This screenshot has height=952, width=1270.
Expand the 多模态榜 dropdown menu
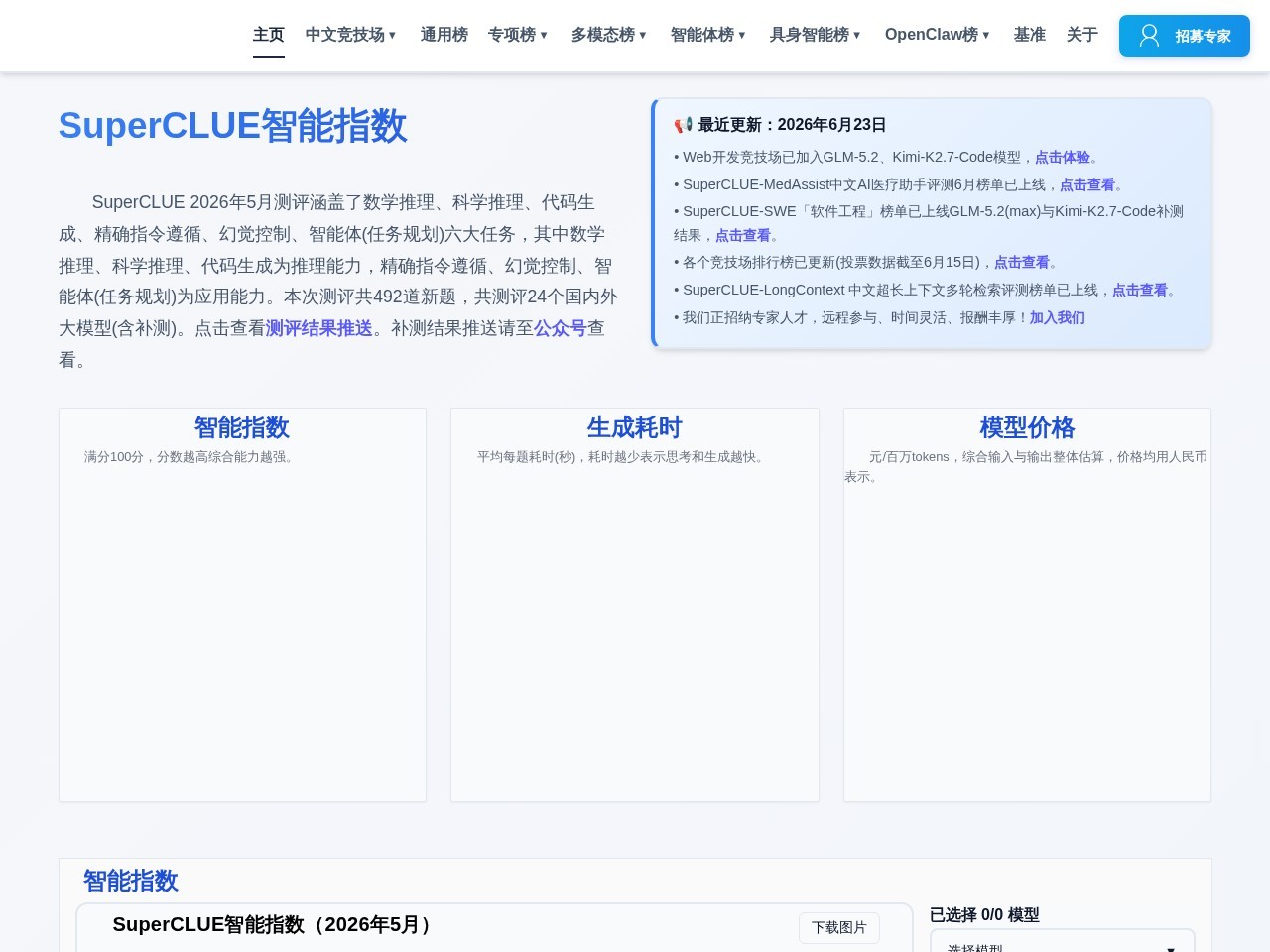click(x=609, y=35)
